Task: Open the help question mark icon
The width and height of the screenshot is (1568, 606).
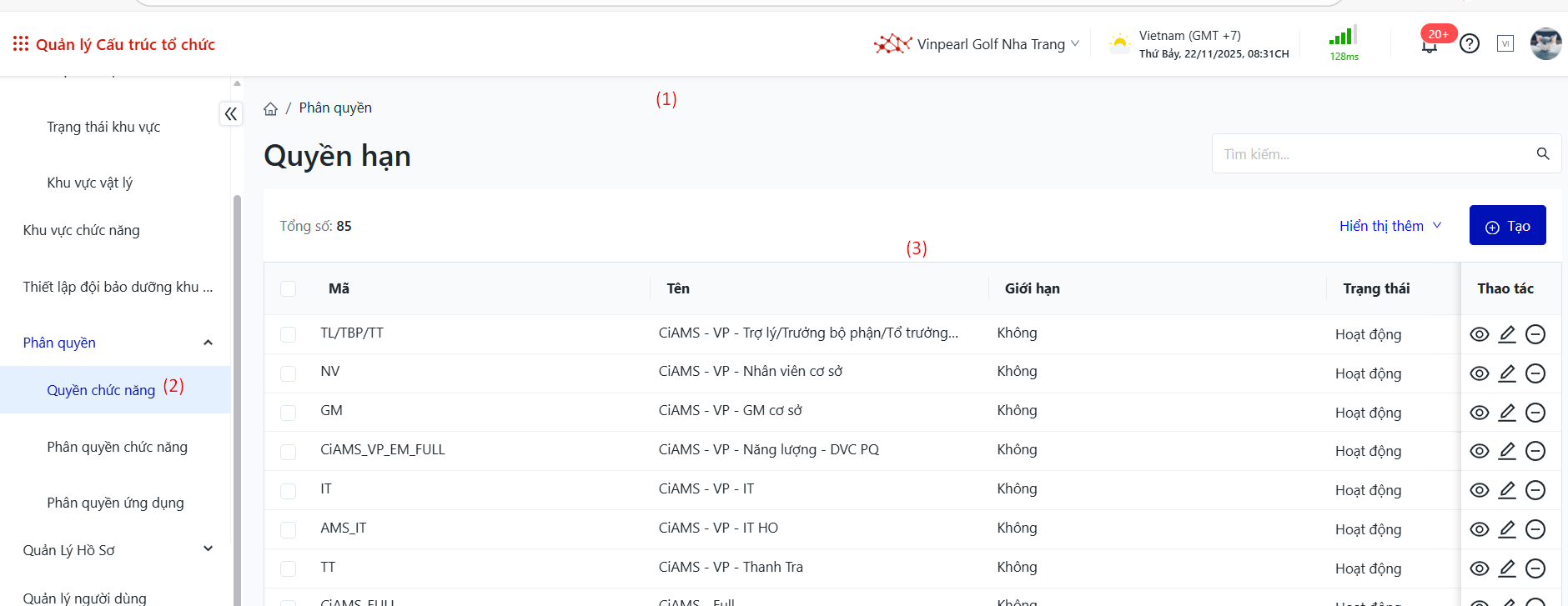Action: pyautogui.click(x=1470, y=43)
